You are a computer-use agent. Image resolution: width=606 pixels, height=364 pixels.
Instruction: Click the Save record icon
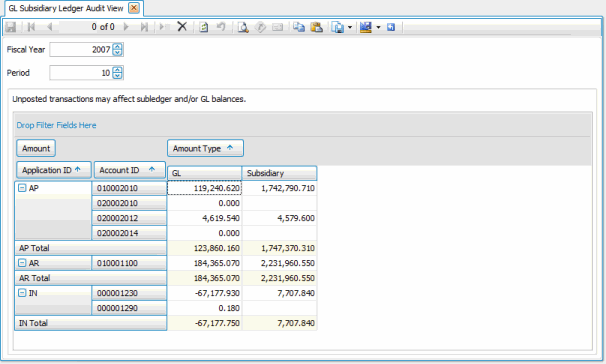(x=10, y=27)
